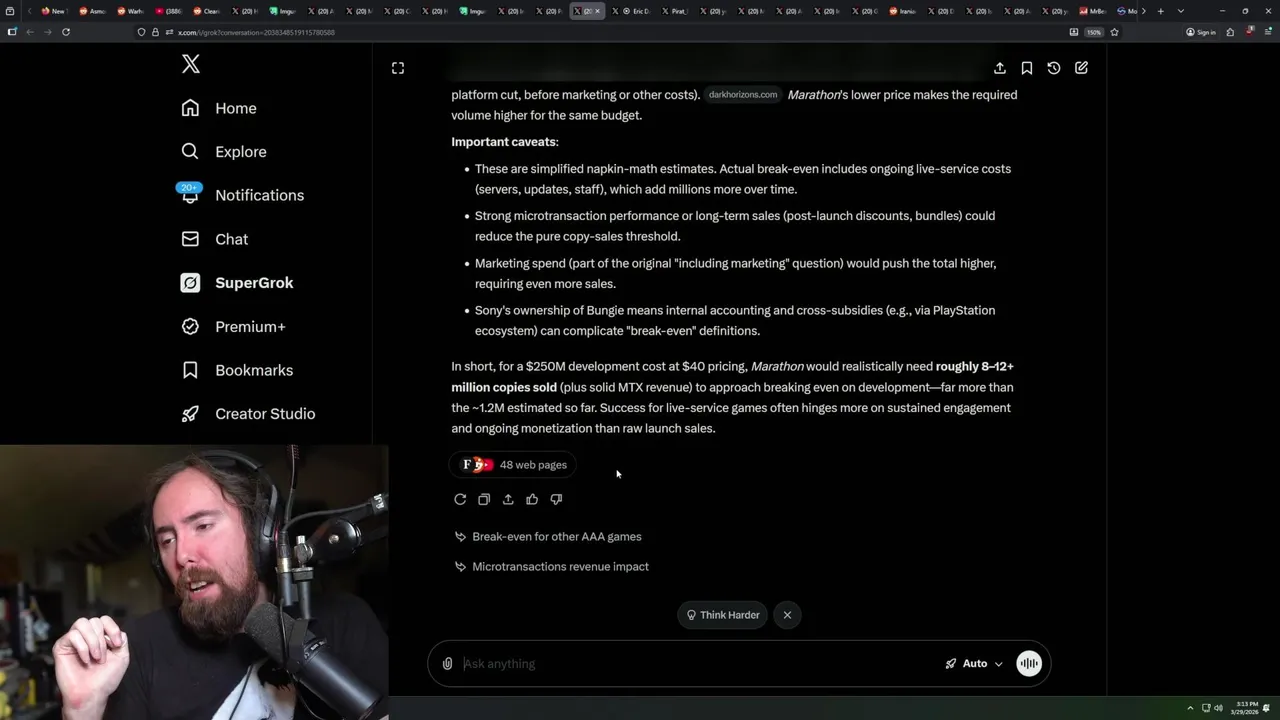This screenshot has height=720, width=1280.
Task: Switch to the Irania... browser tab
Action: click(902, 11)
